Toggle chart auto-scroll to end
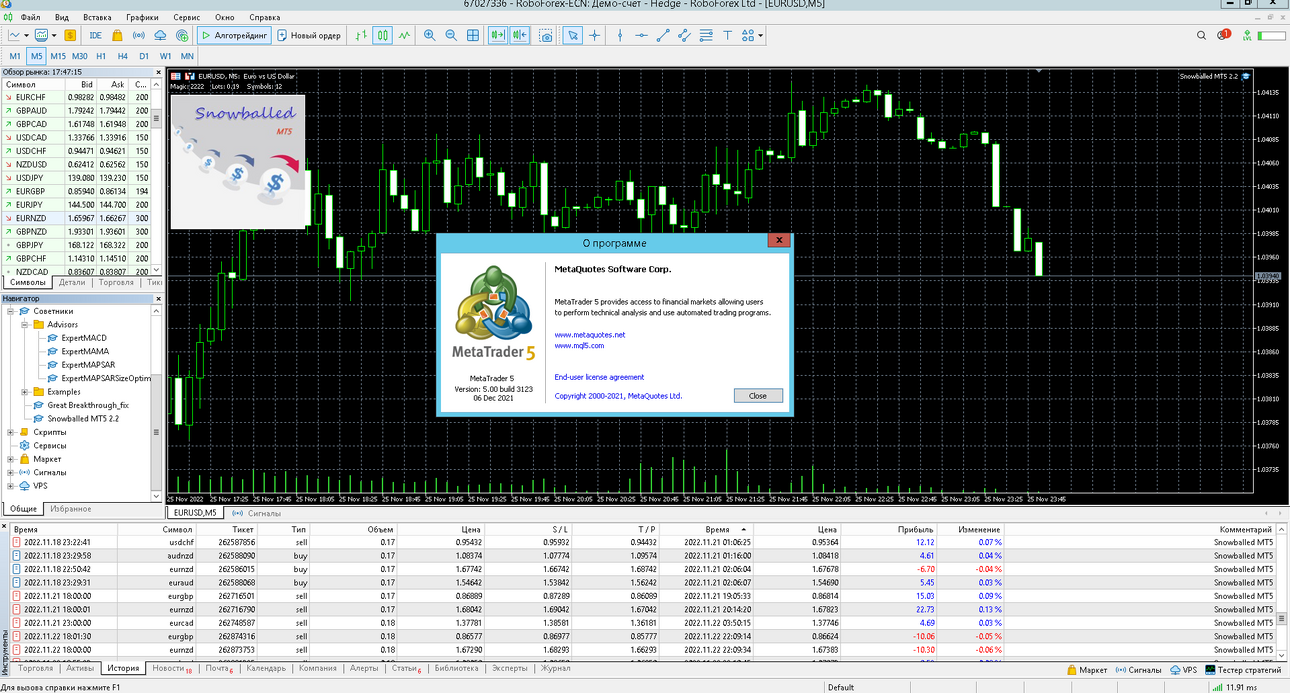The image size is (1290, 693). (x=498, y=35)
